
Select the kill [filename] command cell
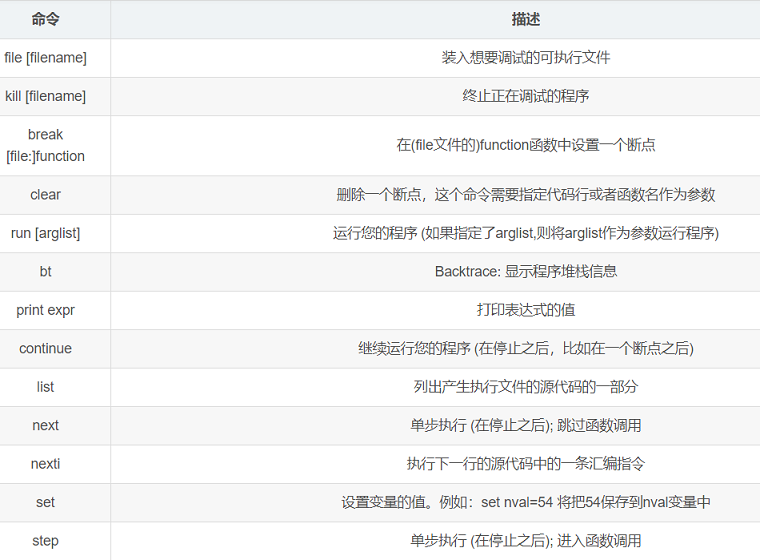(x=46, y=96)
